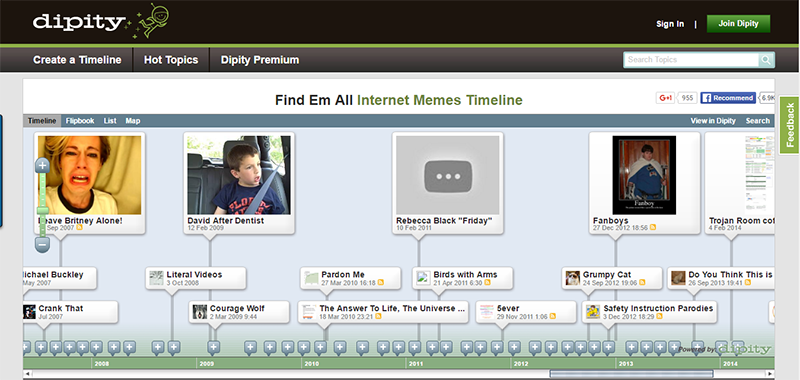This screenshot has height=380, width=800.
Task: Click the Facebook Recommend button
Action: 728,97
